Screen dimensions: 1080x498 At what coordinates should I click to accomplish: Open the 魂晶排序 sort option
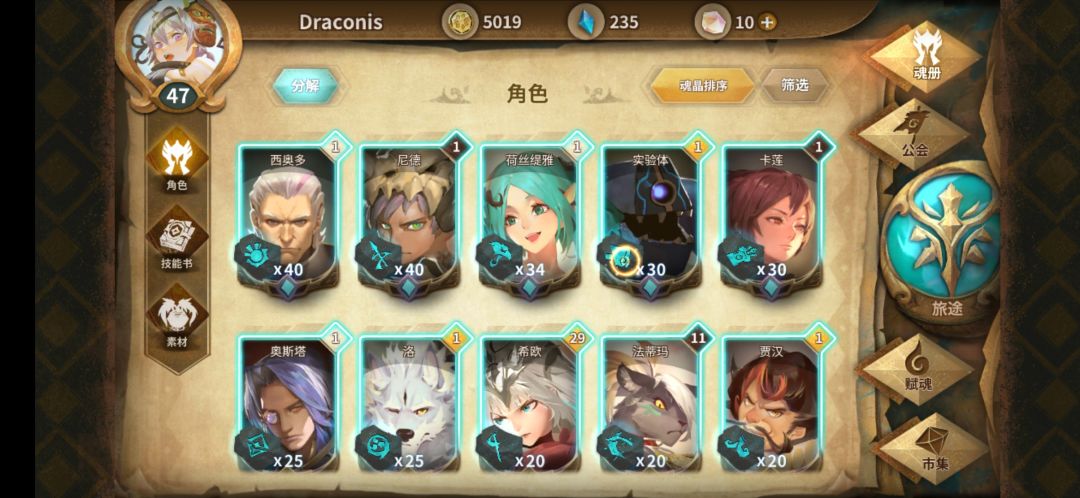coord(703,85)
